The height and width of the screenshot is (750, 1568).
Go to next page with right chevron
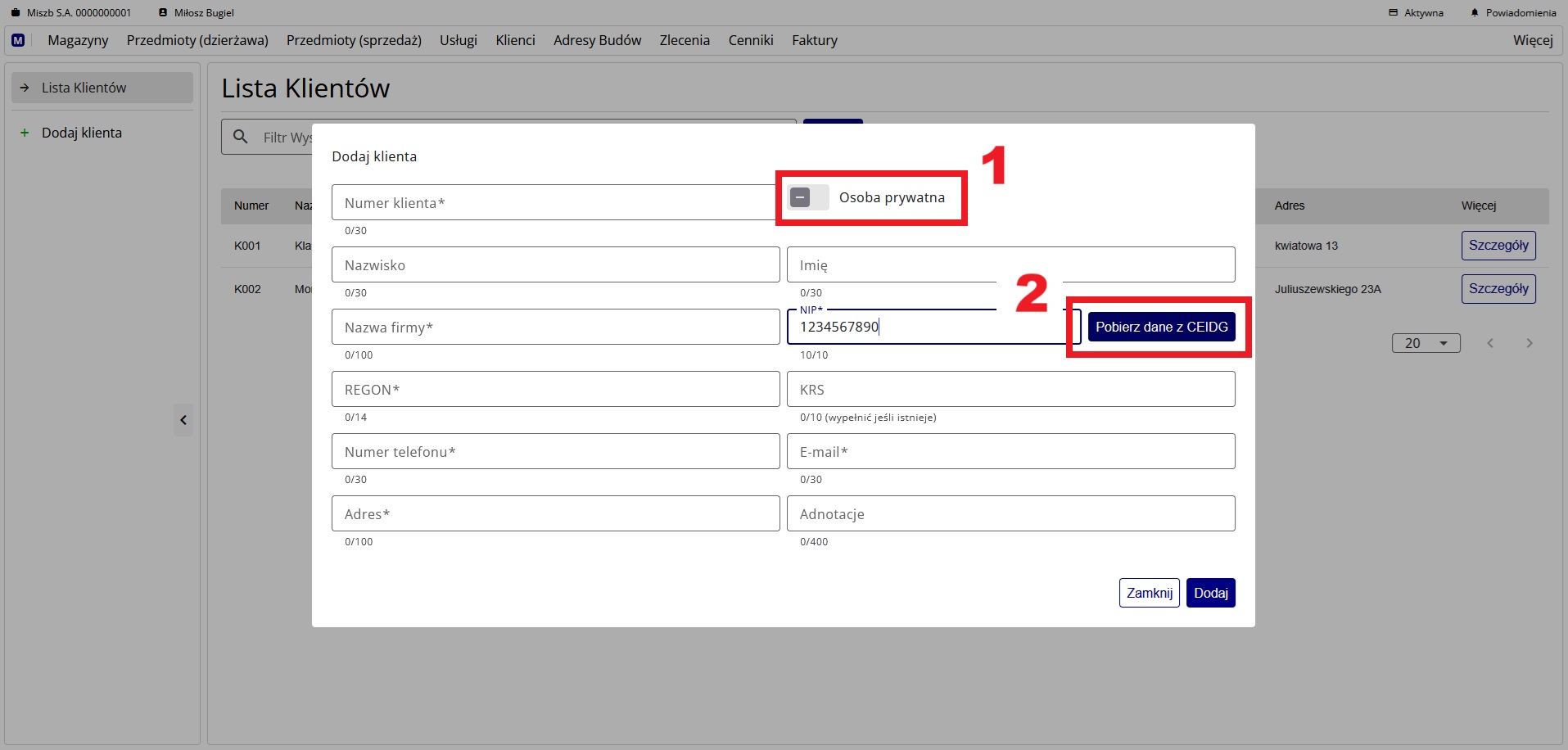point(1529,343)
